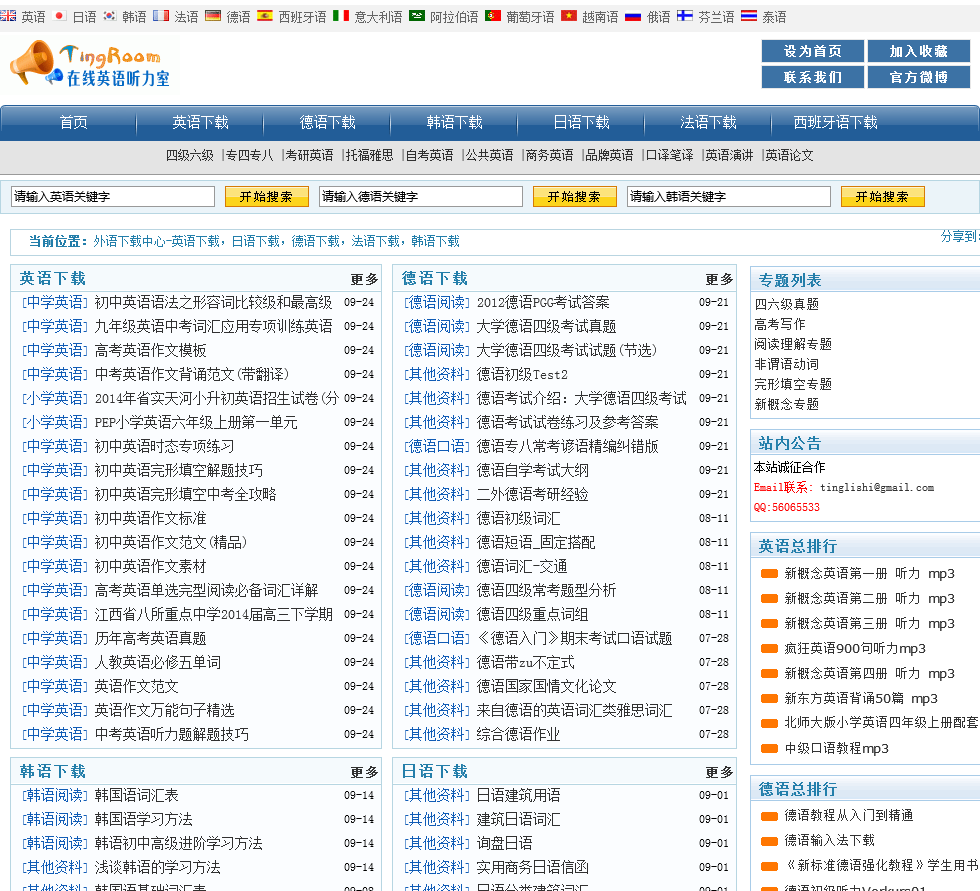This screenshot has height=891, width=980.
Task: Open 新概念英语第一册 听力 mp3 ranking link
Action: click(869, 574)
